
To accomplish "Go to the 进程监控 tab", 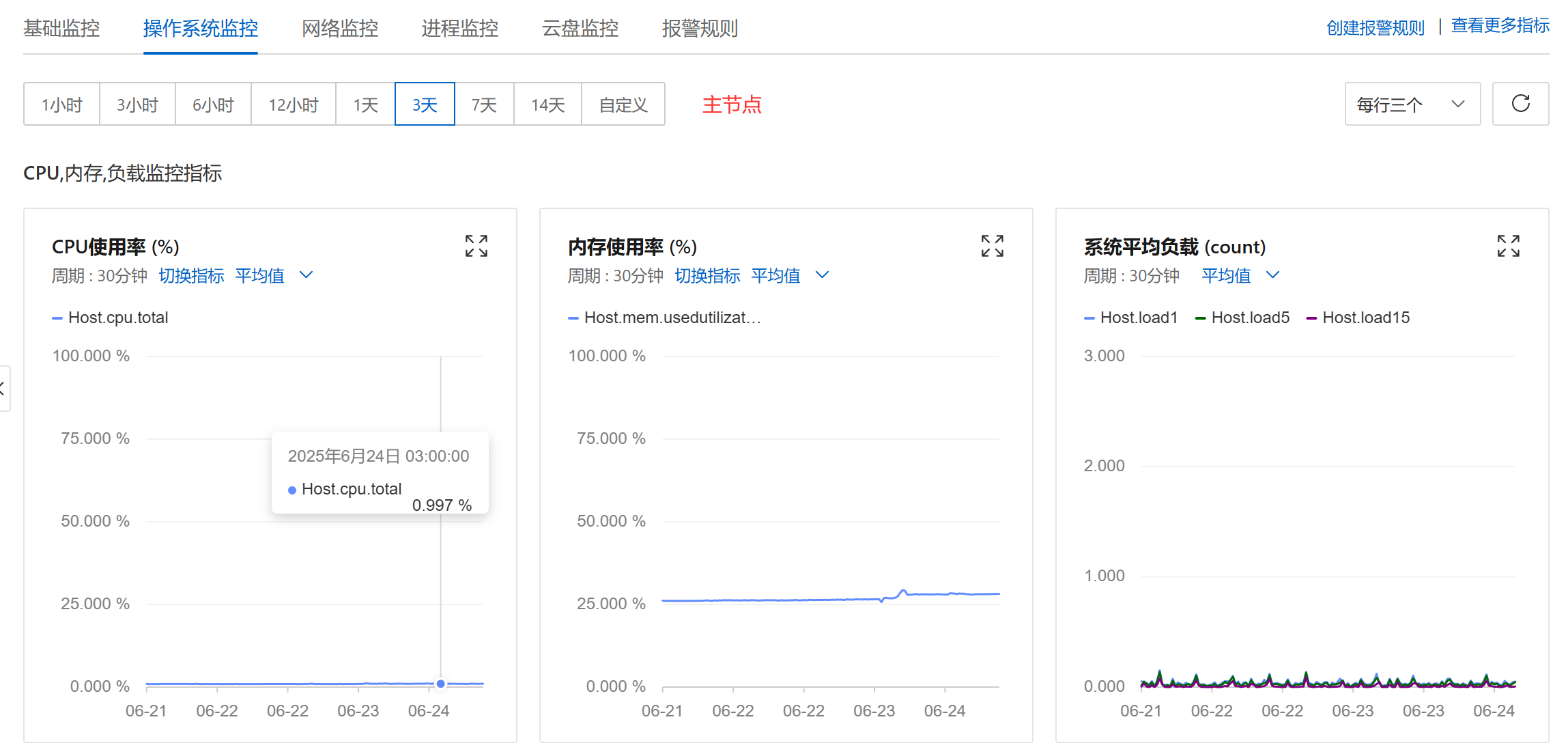I will point(460,28).
